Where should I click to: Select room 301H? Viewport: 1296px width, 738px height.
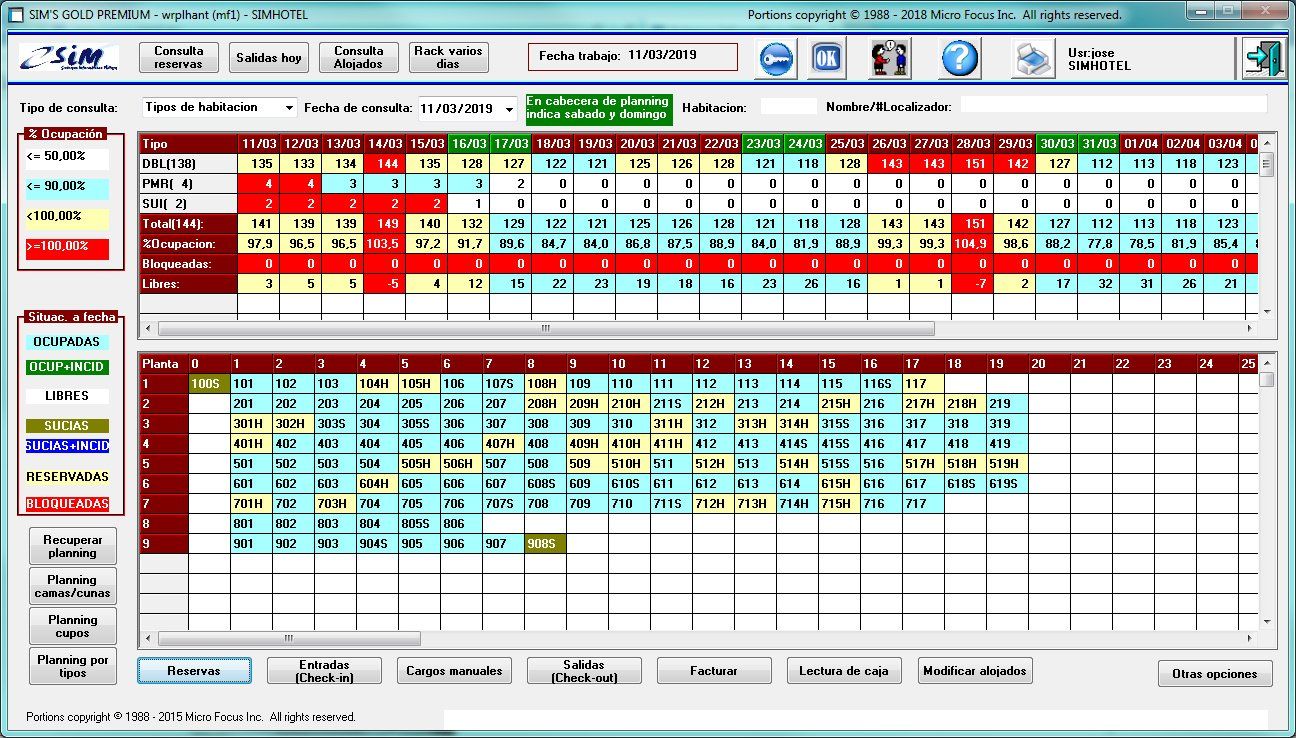click(x=251, y=423)
